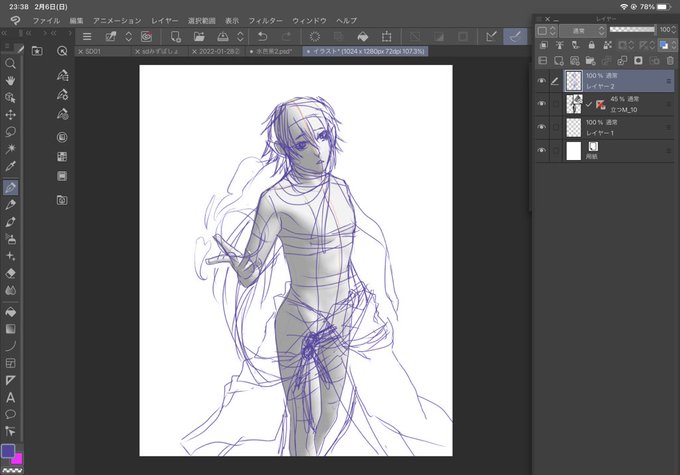Select the Move layer tool

click(x=10, y=115)
